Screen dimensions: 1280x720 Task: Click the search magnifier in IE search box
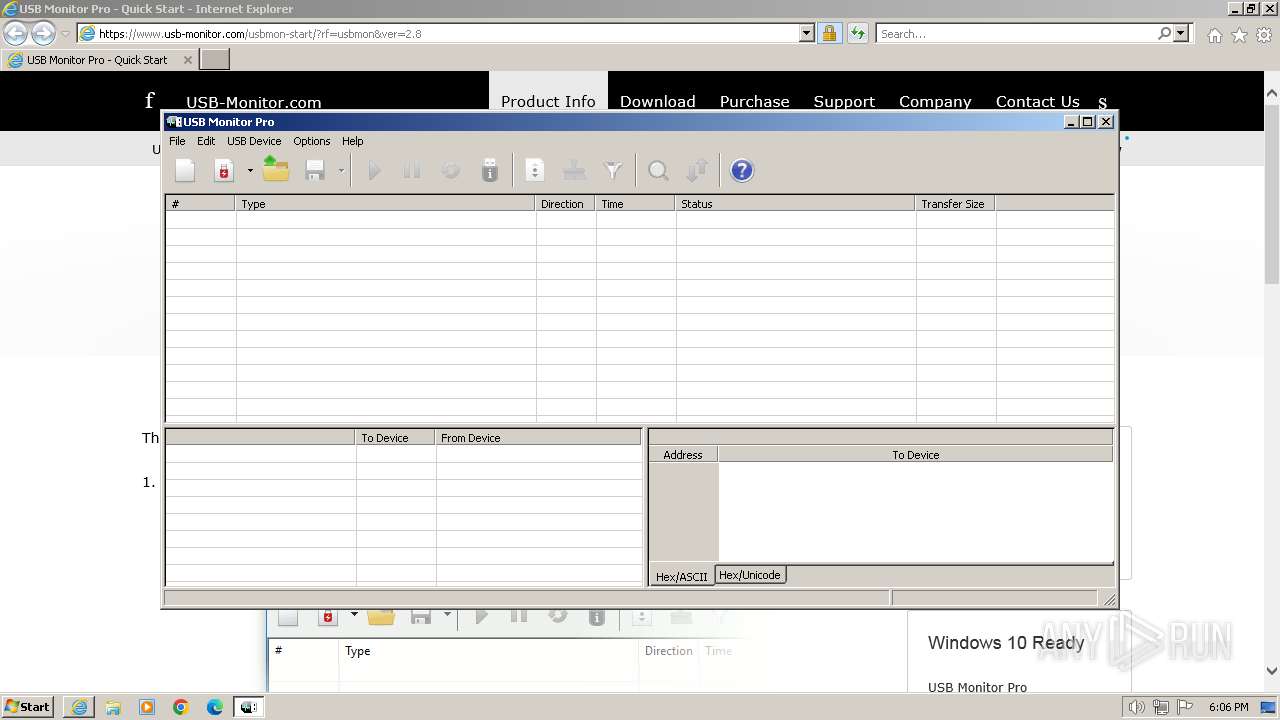click(x=1165, y=33)
